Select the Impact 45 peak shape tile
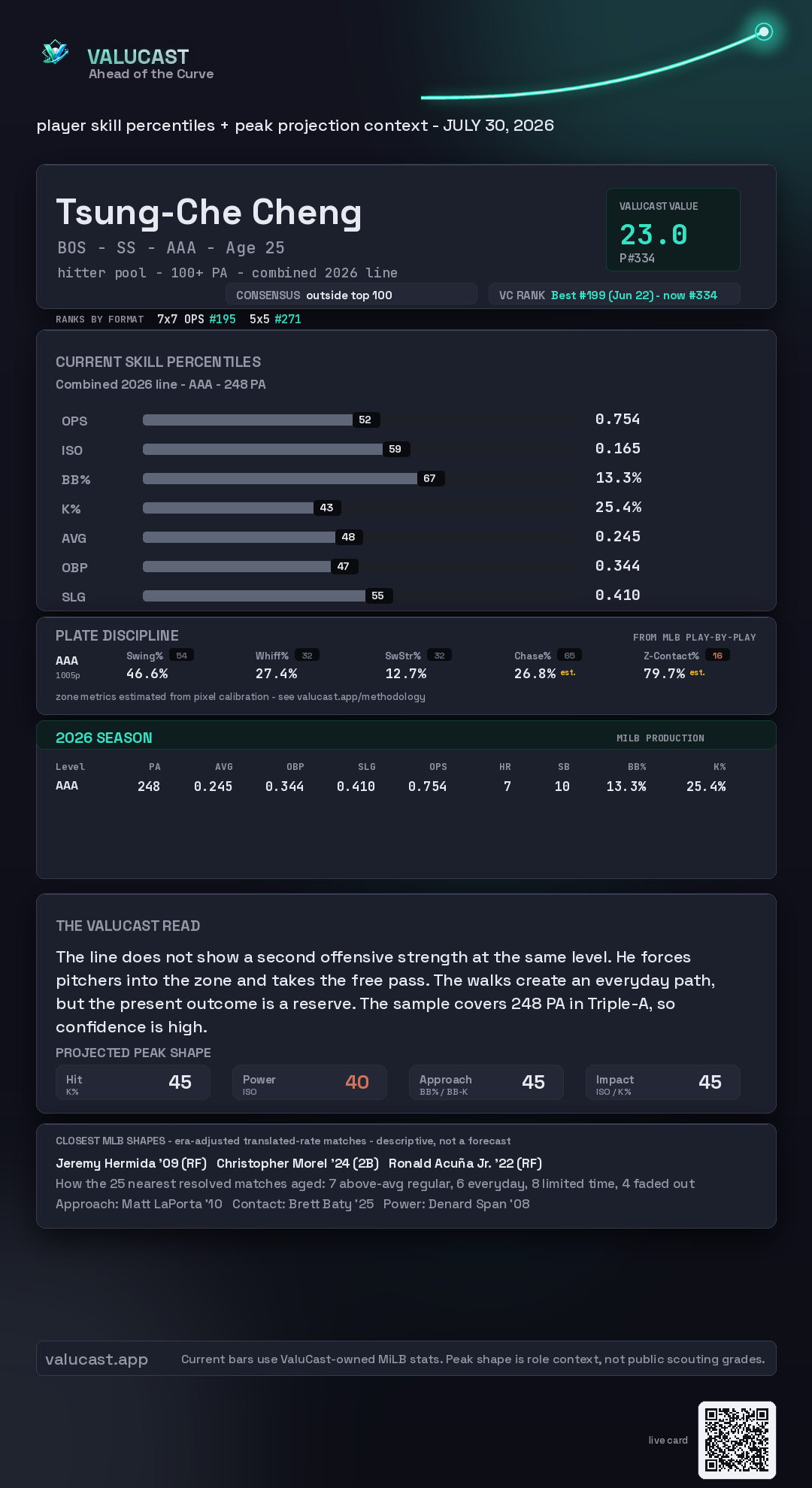Image resolution: width=812 pixels, height=1488 pixels. 663,1083
